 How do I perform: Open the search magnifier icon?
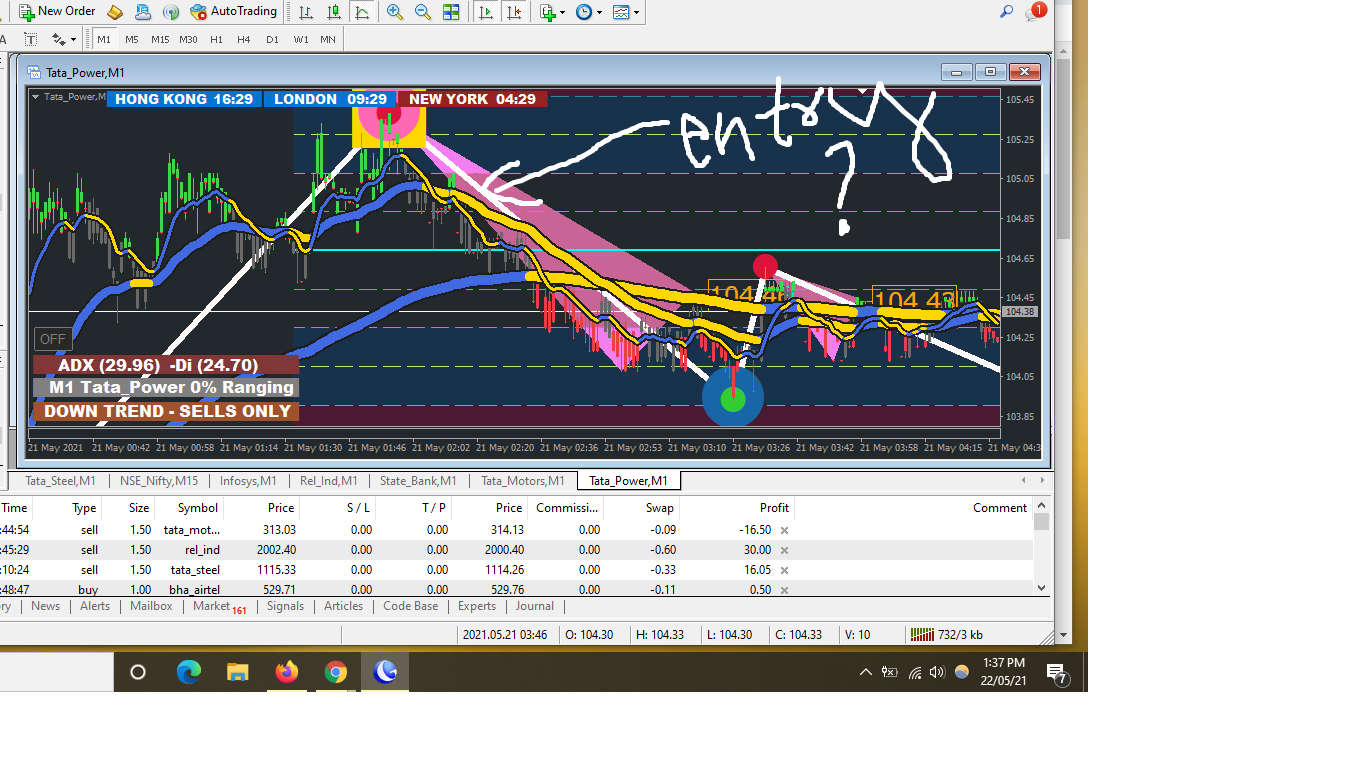[x=1006, y=12]
